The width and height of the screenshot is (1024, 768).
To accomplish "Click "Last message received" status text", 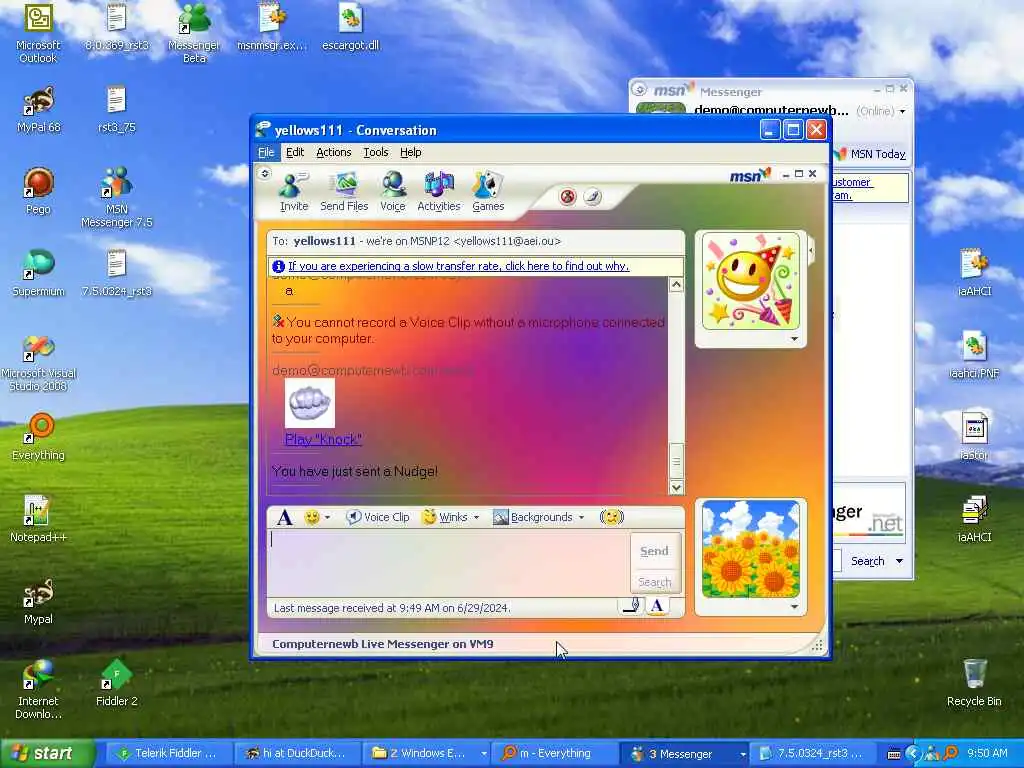I will click(392, 608).
